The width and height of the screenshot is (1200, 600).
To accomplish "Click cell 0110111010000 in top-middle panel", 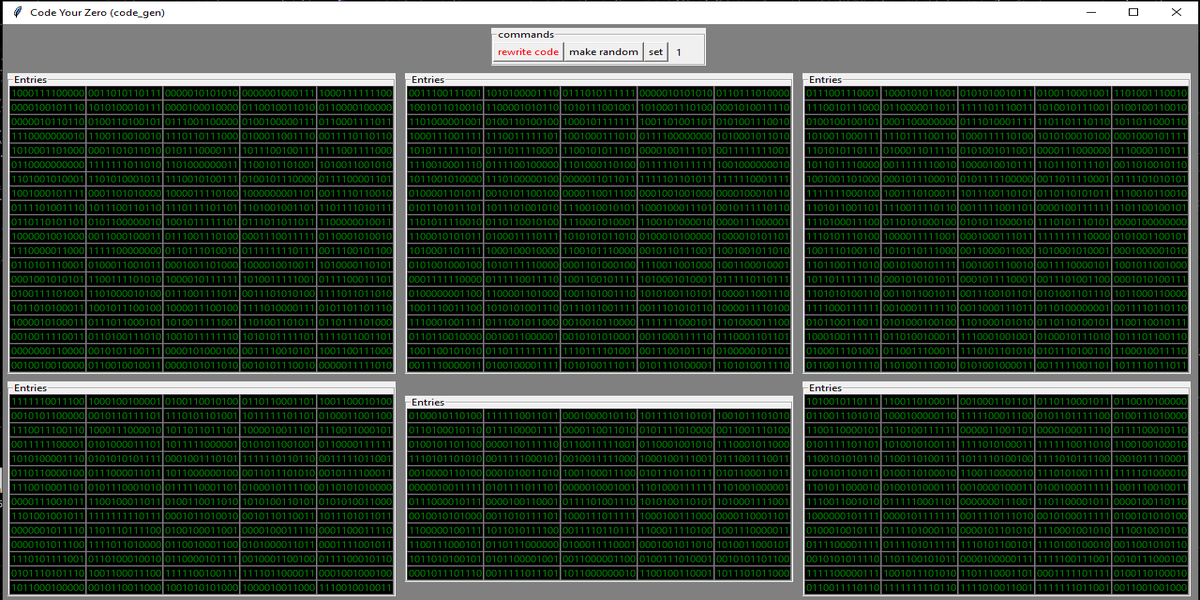I will click(x=754, y=93).
